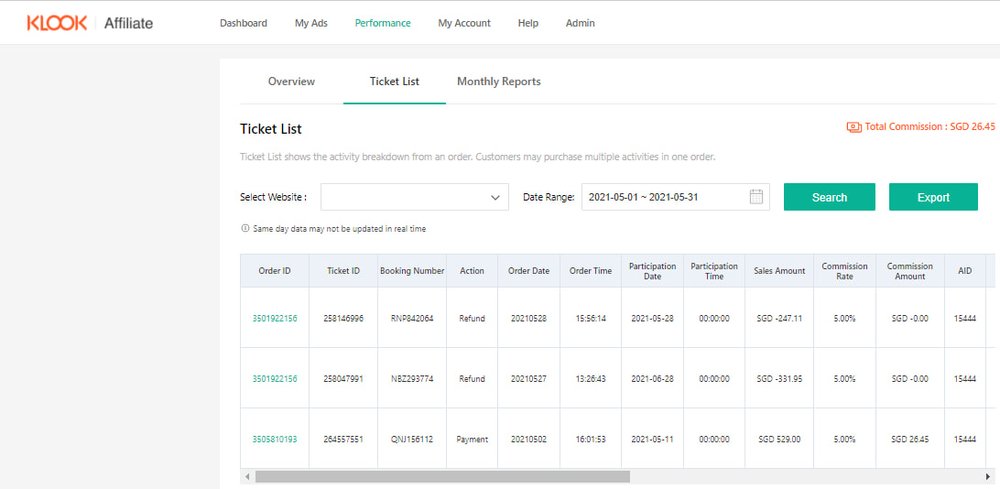Screen dimensions: 1000x489
Task: Click ticket ID 258047991
Action: point(343,379)
